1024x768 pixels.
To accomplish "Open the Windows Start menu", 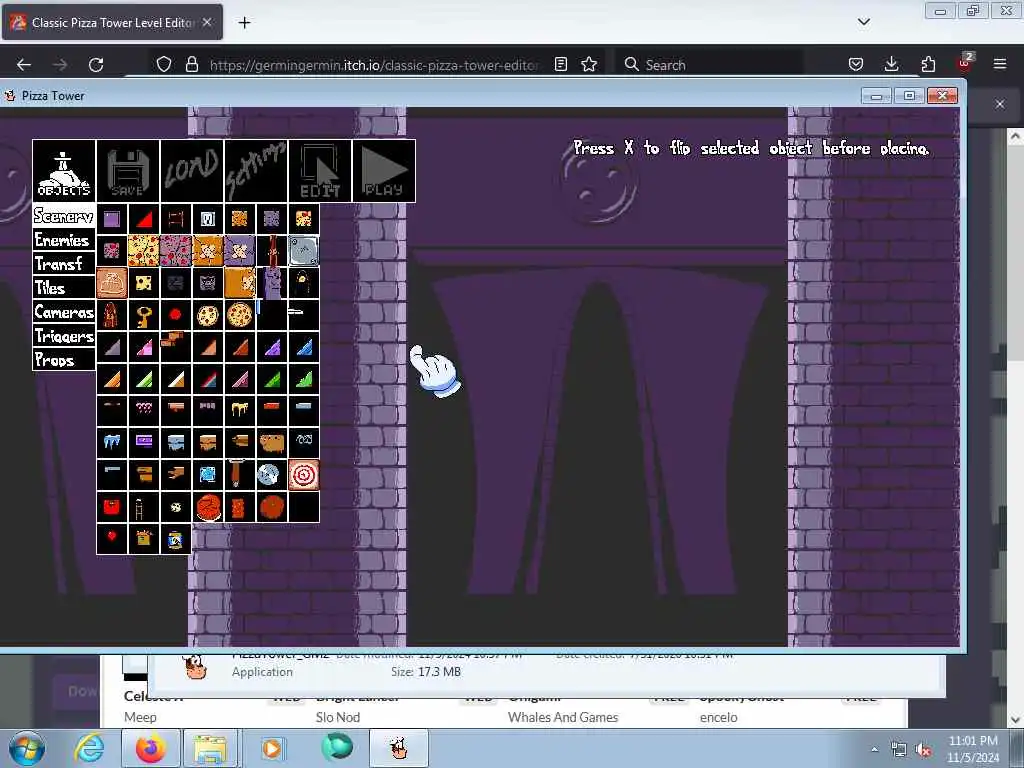I will click(x=26, y=748).
